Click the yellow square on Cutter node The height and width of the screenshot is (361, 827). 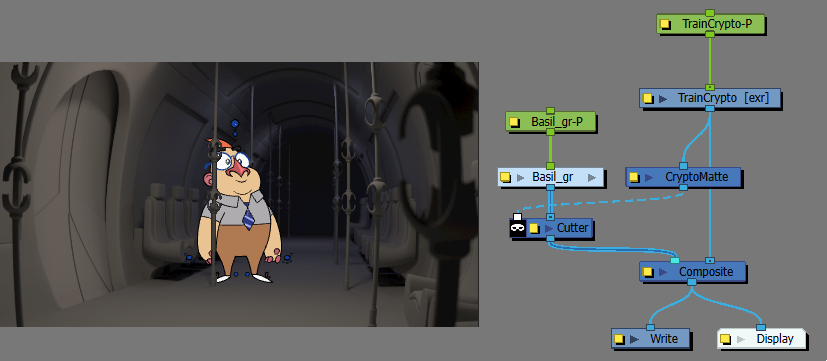click(x=534, y=229)
